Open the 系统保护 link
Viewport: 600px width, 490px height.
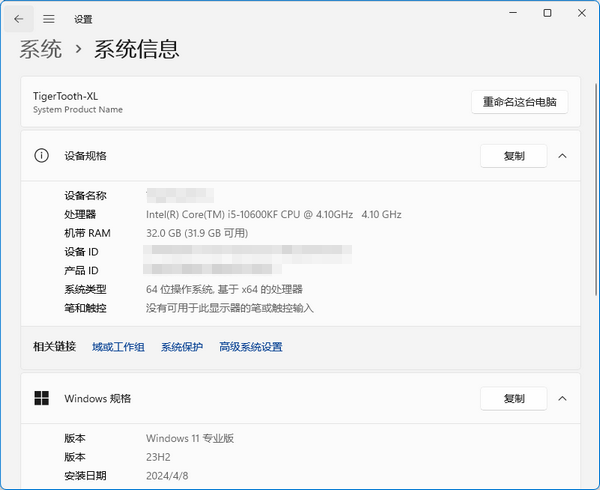point(182,347)
